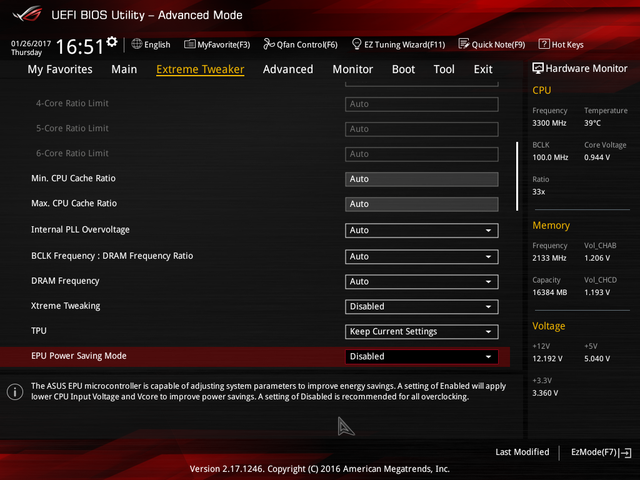Open MyFavorite(F3) text button
The height and width of the screenshot is (480, 640).
pos(224,44)
